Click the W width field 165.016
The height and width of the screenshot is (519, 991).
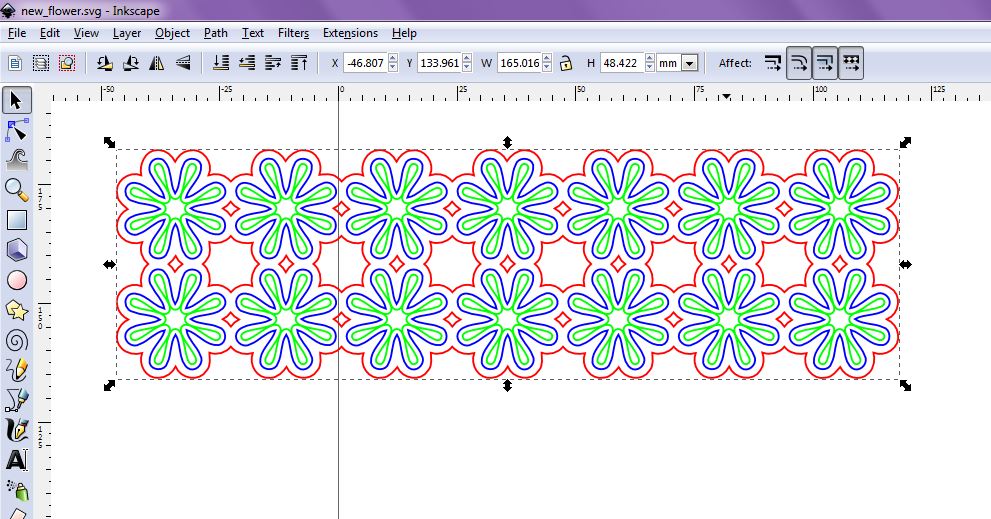pos(520,63)
